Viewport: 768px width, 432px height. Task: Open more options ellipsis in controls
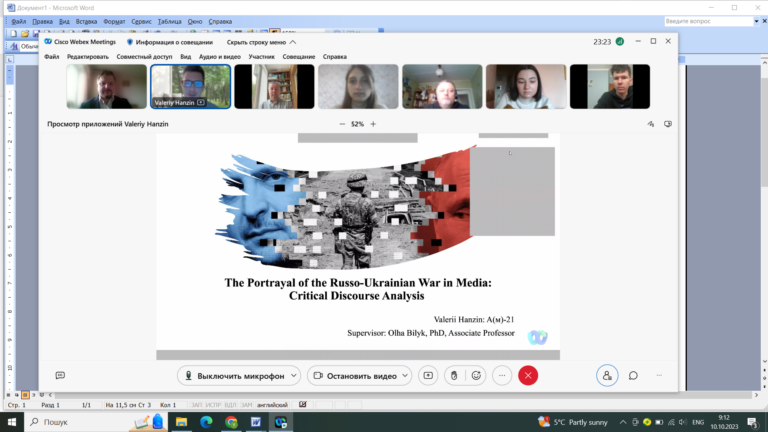[502, 376]
